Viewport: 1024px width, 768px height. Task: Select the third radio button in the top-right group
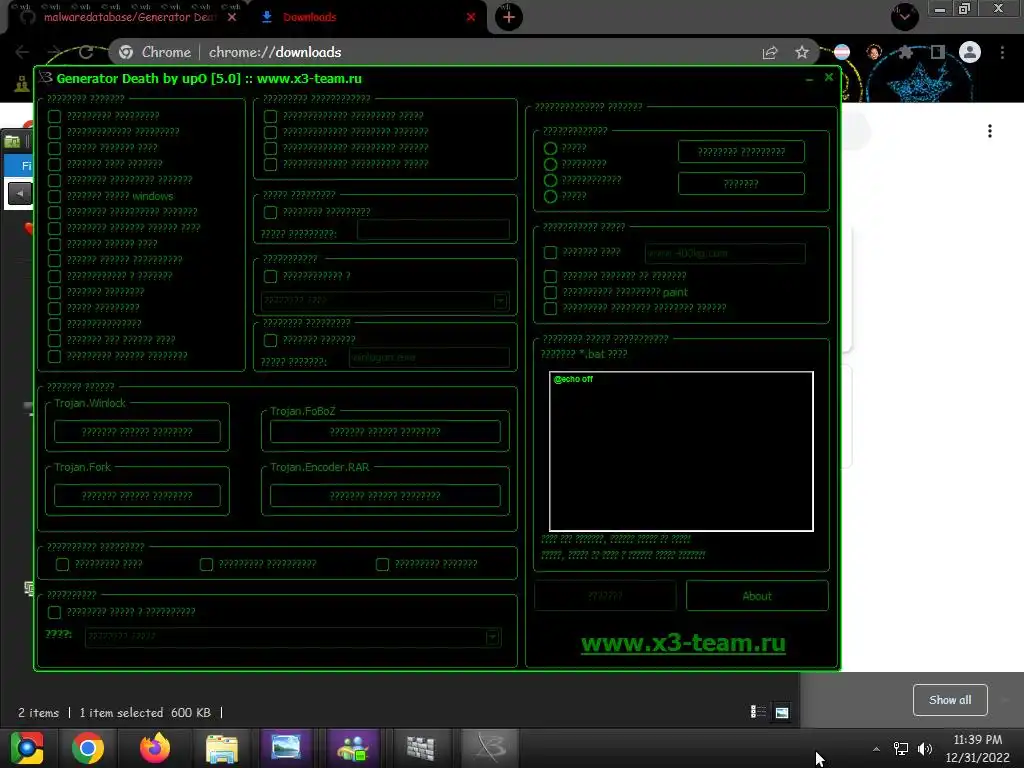pyautogui.click(x=551, y=180)
